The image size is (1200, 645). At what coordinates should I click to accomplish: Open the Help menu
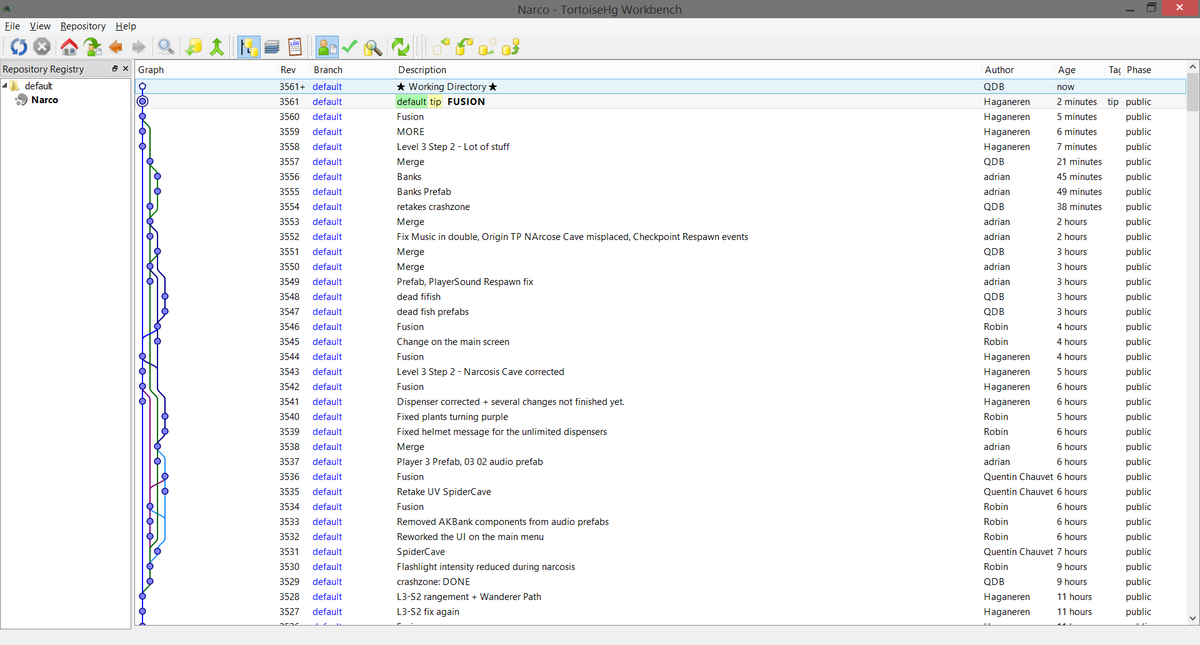click(x=126, y=26)
